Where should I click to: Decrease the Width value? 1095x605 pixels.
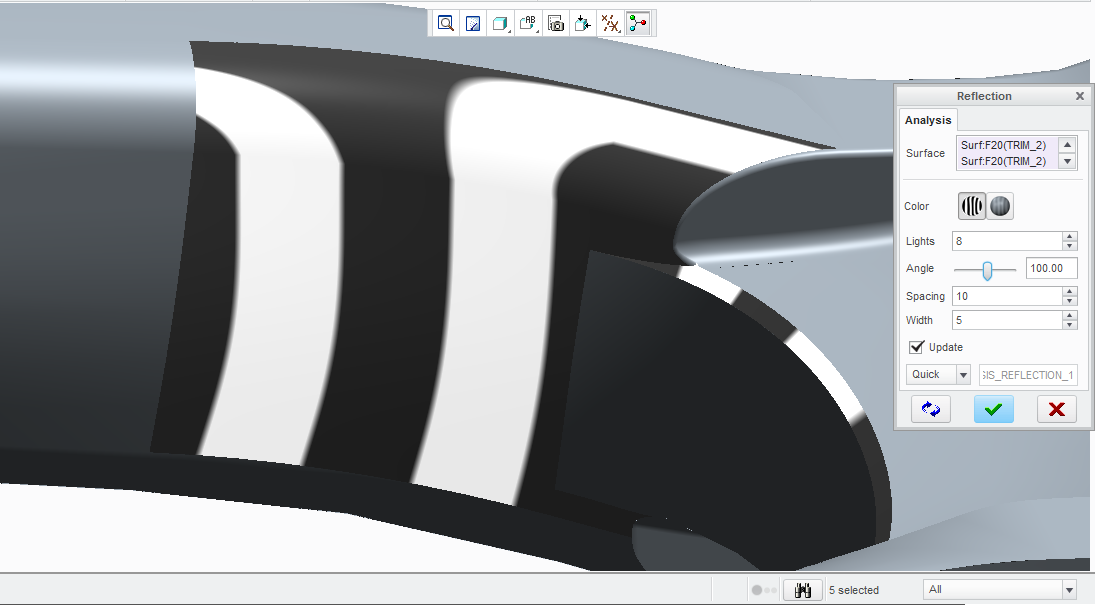click(x=1069, y=324)
